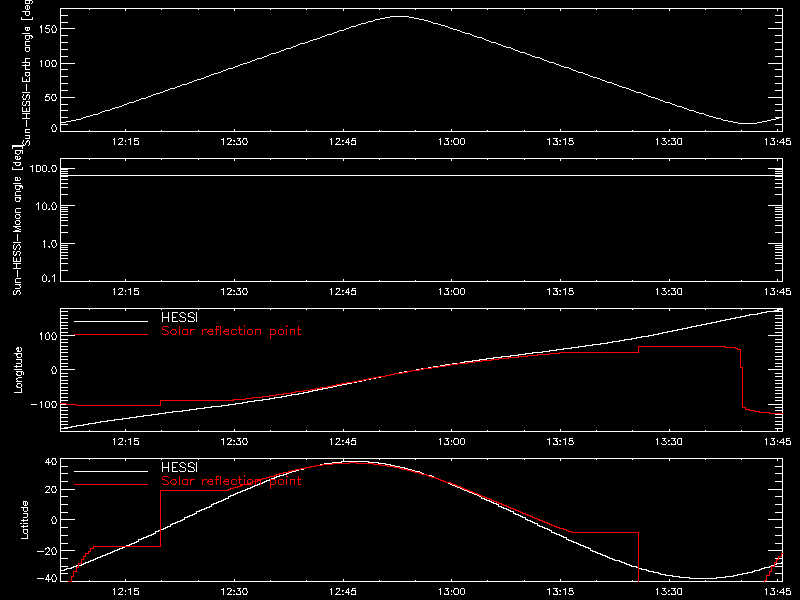Click white HESSI legend line in Longitude plot
Screen dimensions: 800x600
pyautogui.click(x=111, y=321)
